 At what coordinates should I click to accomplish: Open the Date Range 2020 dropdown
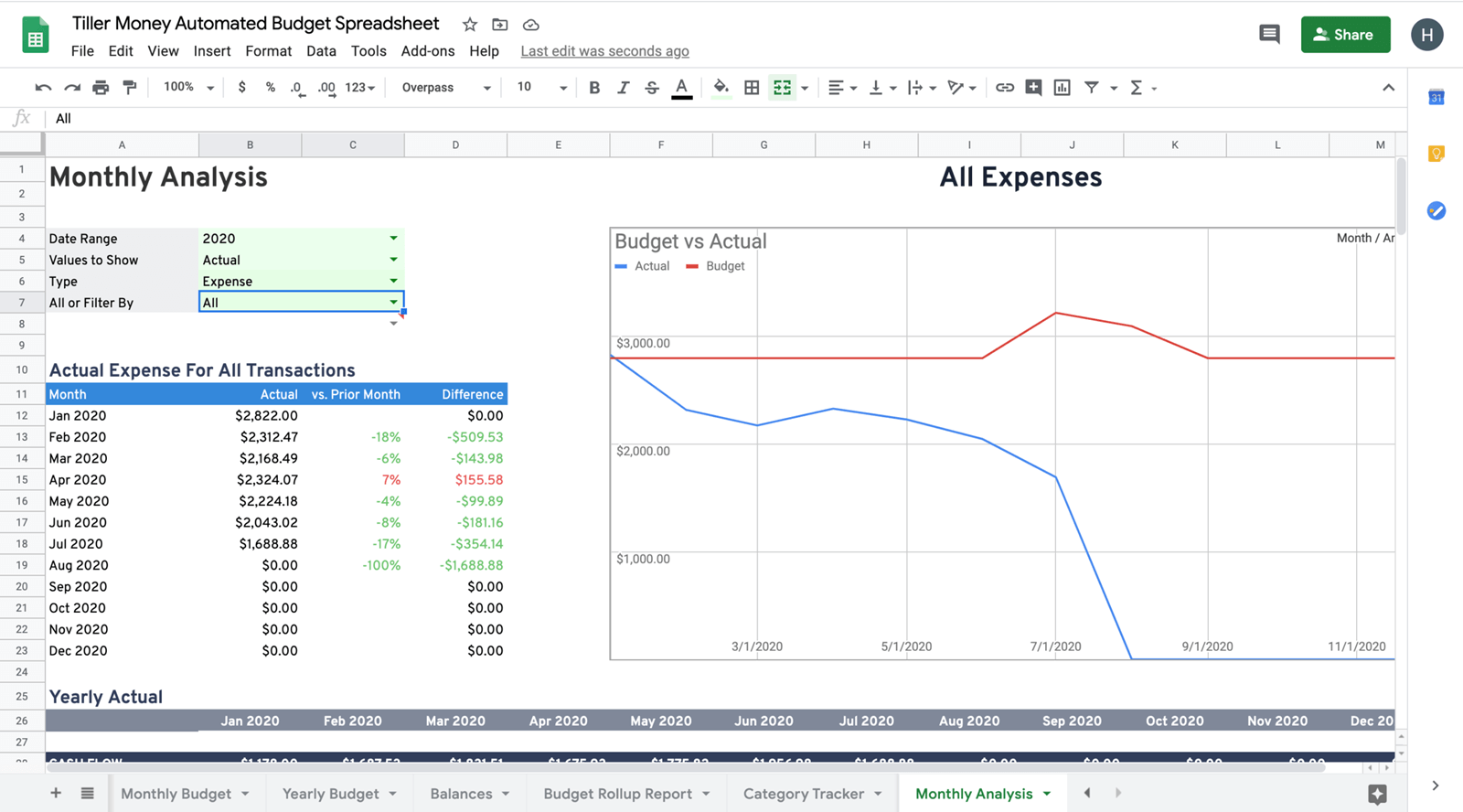[x=393, y=238]
